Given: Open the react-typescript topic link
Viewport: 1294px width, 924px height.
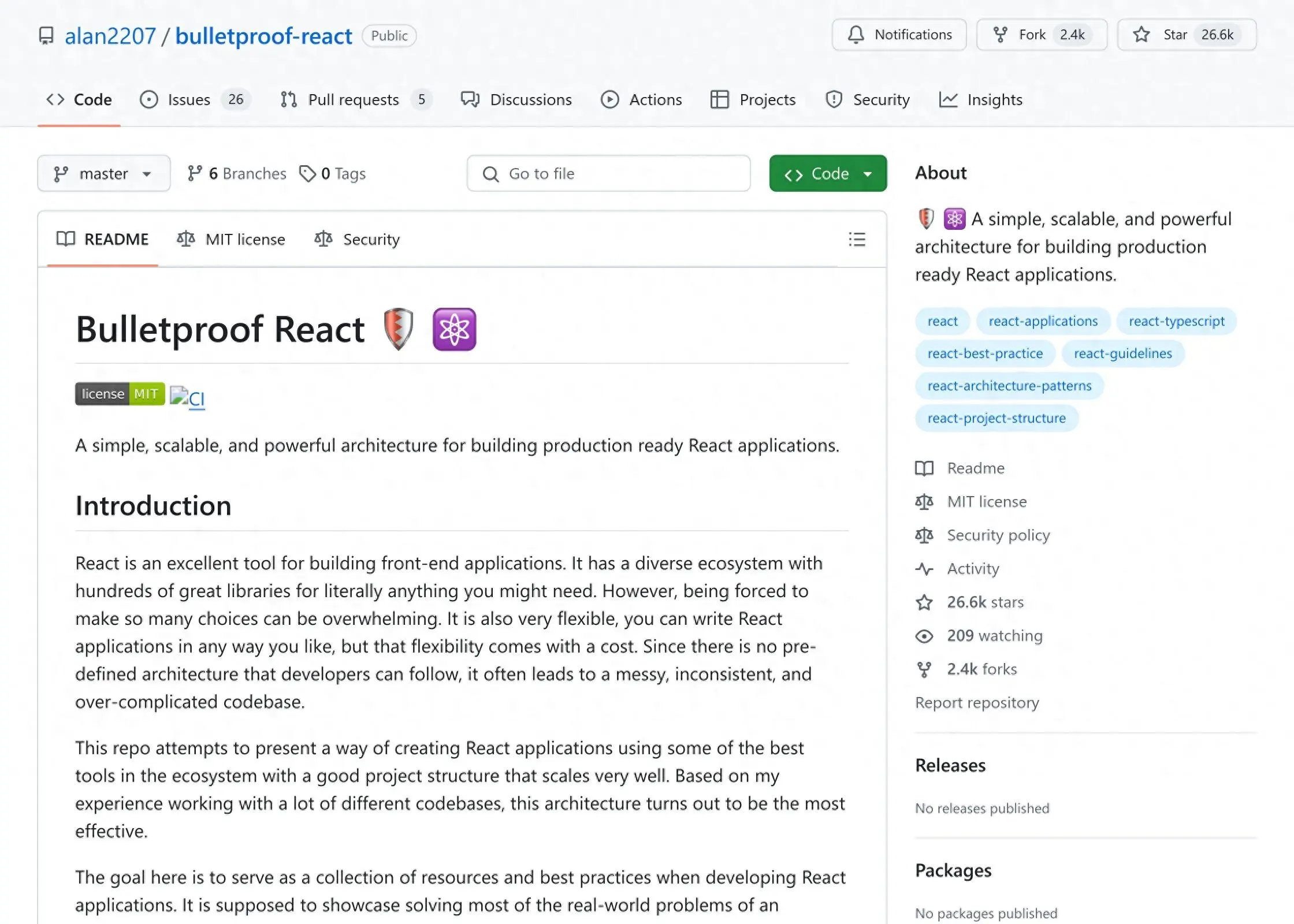Looking at the screenshot, I should [1177, 321].
